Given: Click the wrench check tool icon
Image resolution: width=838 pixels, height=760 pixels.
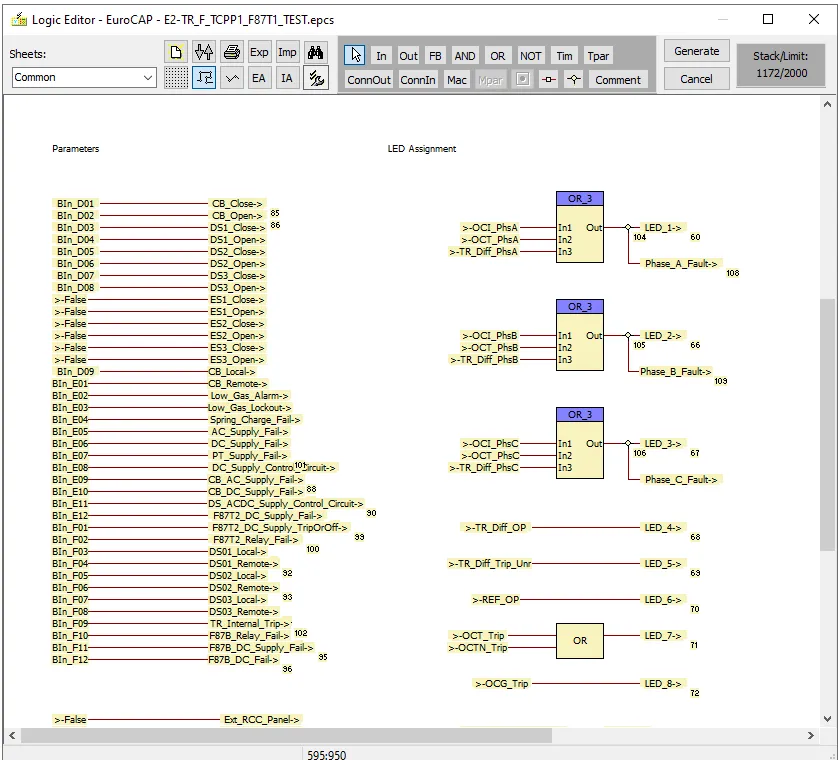Looking at the screenshot, I should click(x=315, y=78).
